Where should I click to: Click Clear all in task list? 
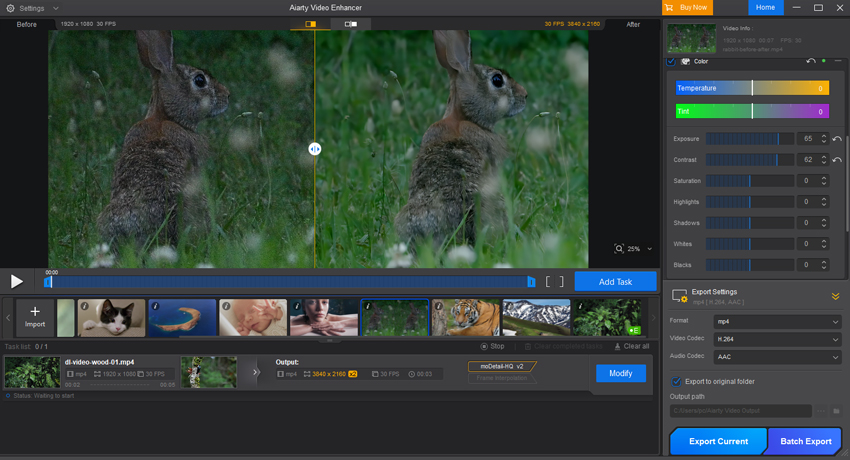[x=632, y=346]
